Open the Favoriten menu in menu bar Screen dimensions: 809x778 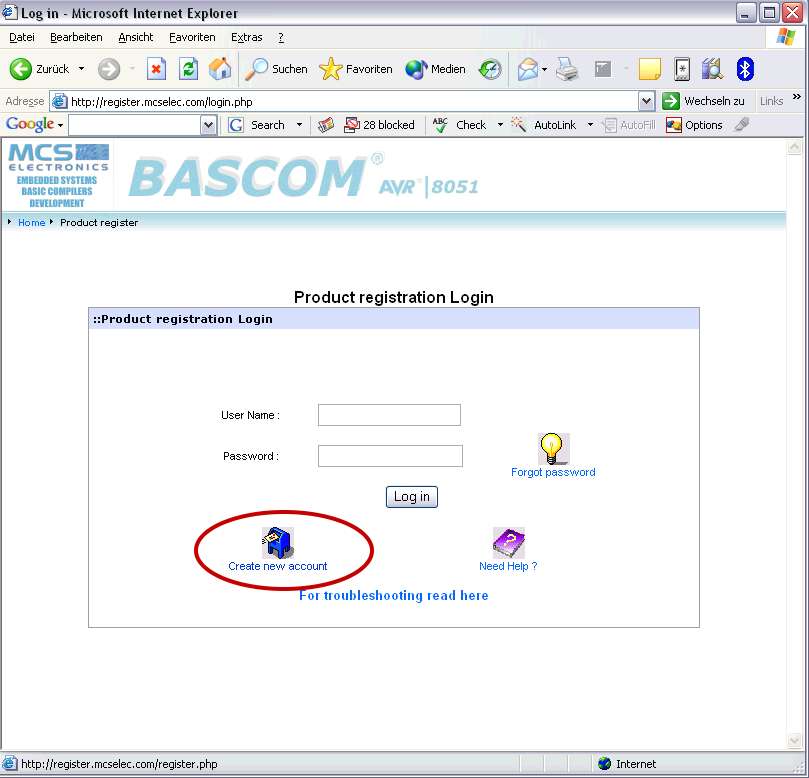(192, 37)
